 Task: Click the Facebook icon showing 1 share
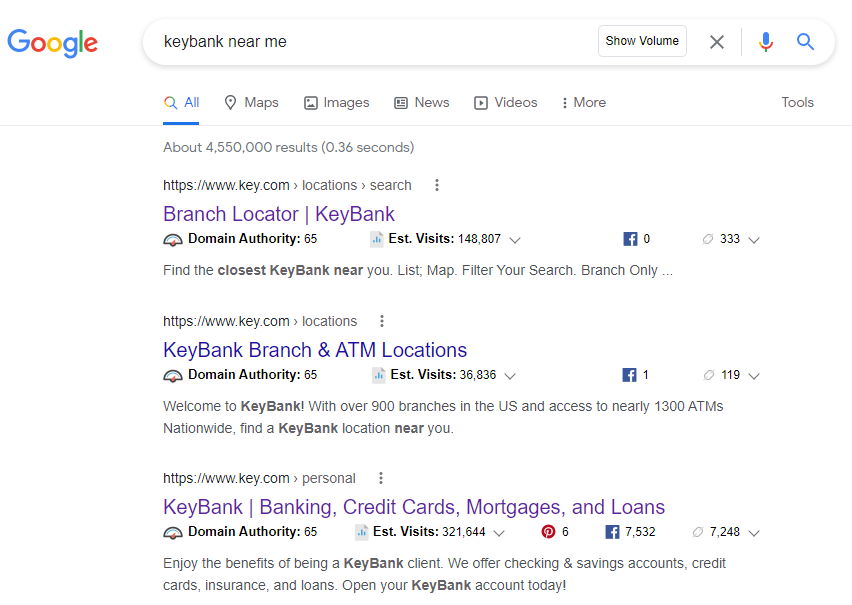click(629, 375)
